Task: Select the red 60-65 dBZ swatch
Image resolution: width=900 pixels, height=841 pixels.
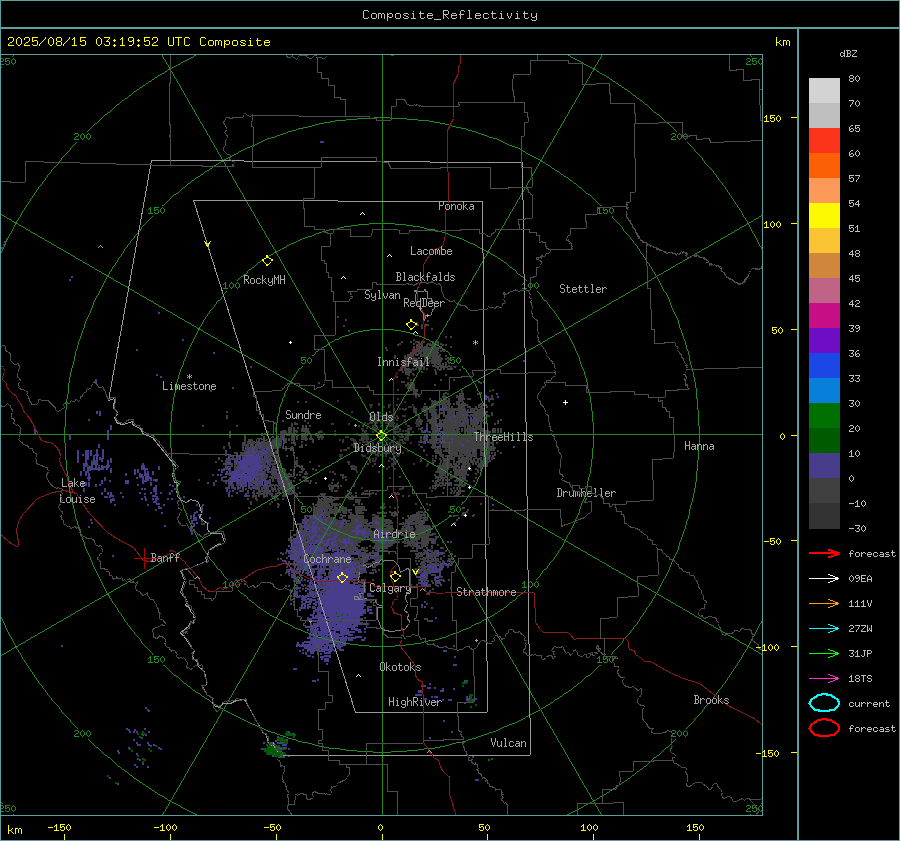Action: [824, 141]
